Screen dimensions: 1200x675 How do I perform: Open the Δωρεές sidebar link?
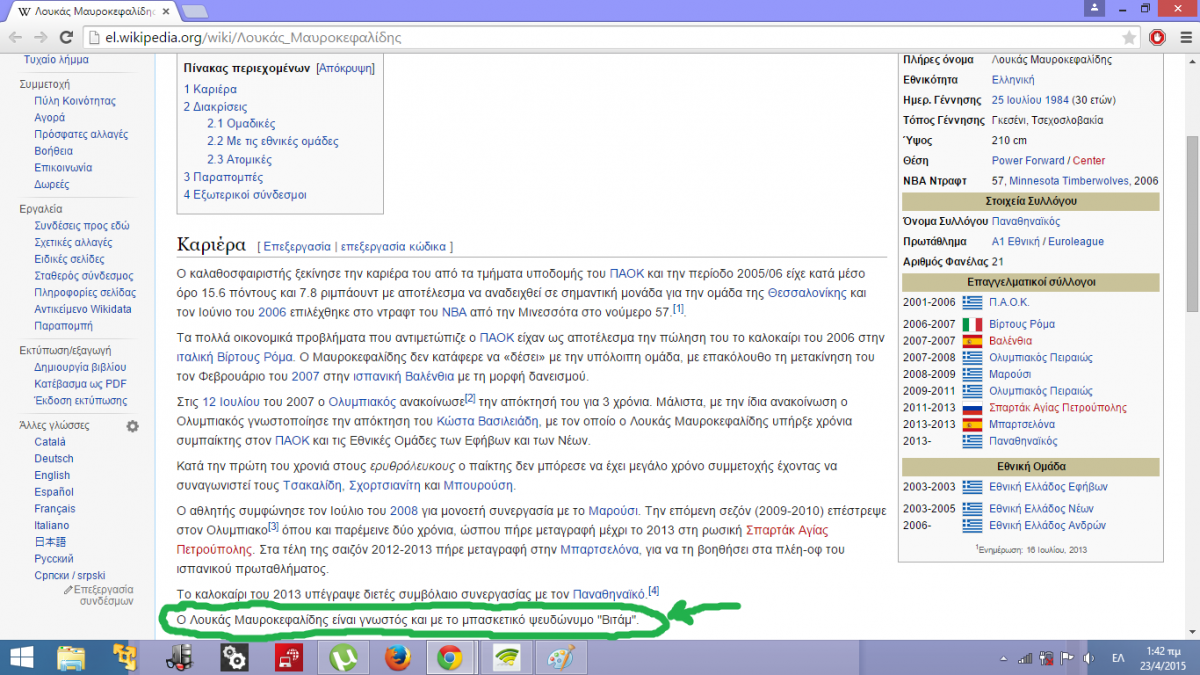tap(52, 184)
